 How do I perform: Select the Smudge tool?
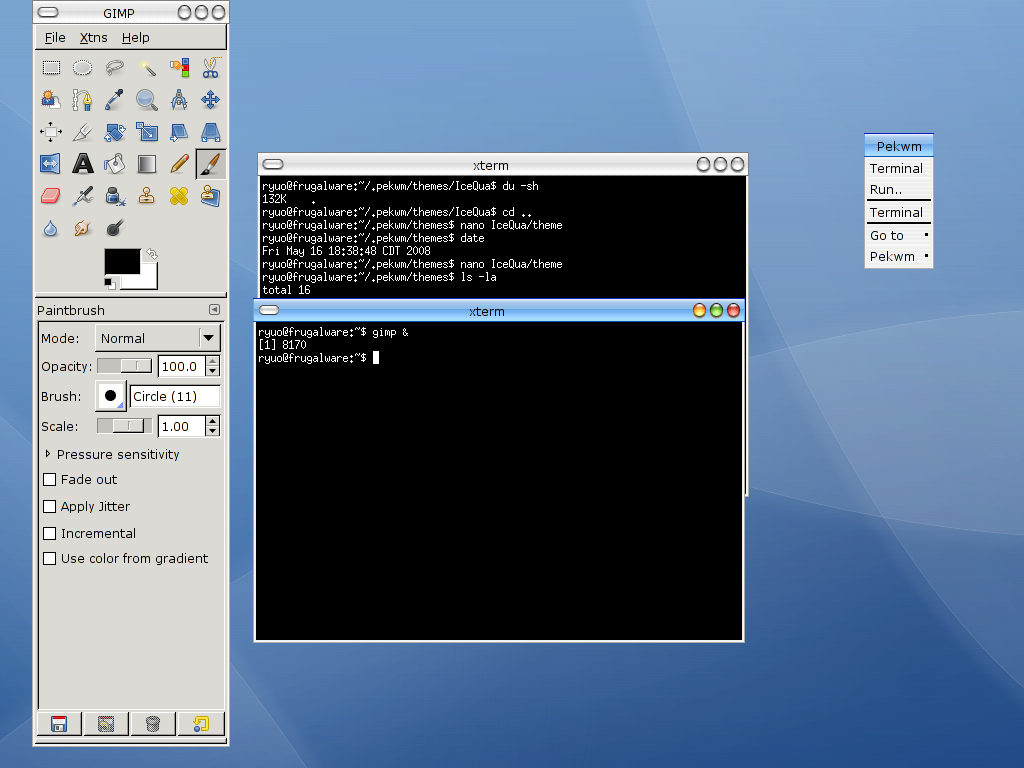pyautogui.click(x=82, y=228)
